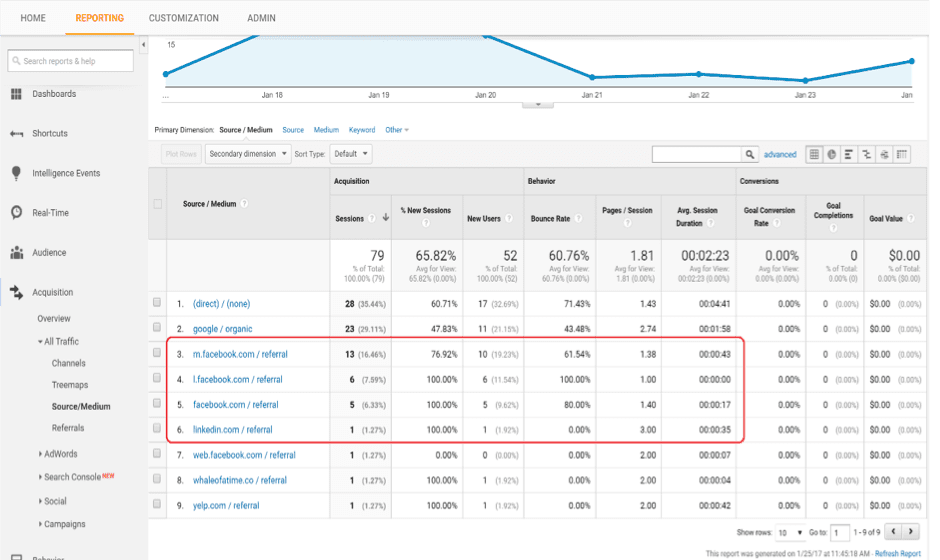
Task: Check the web.facebook.com / referral row checkbox
Action: point(157,454)
